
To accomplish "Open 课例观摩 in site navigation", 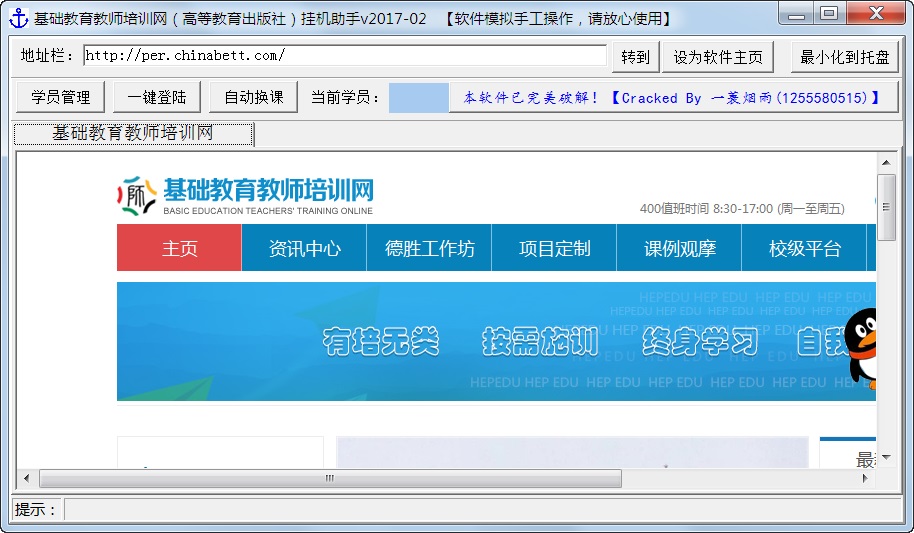I will coord(679,248).
